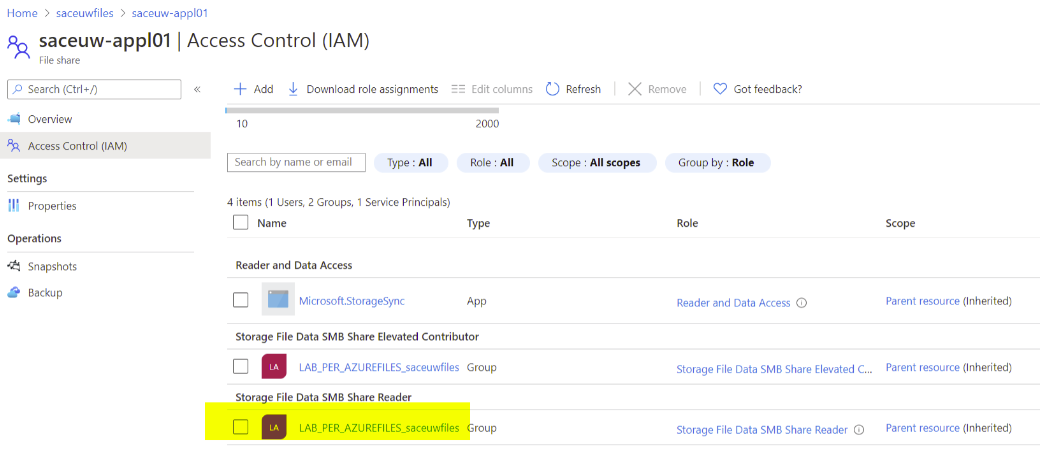Go to saceuwfiles breadcrumb
The image size is (1040, 459).
tap(86, 13)
